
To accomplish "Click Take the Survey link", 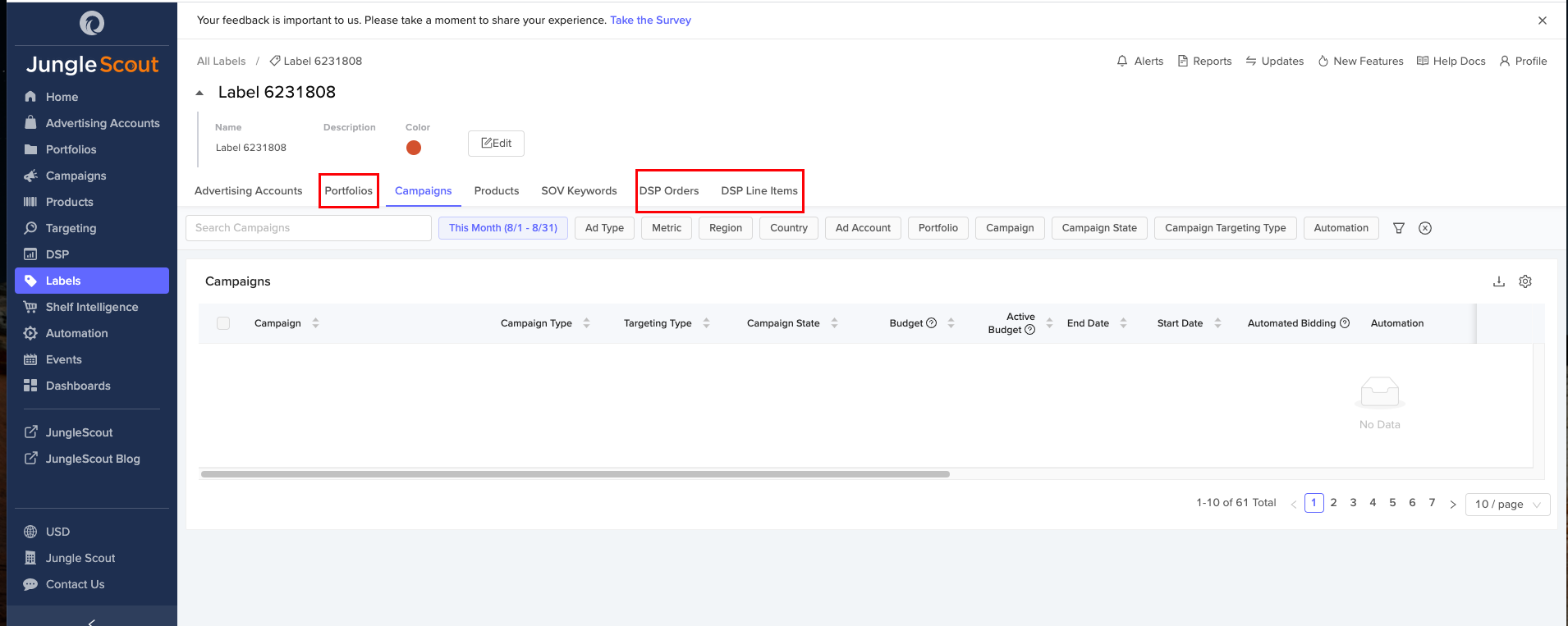I will coord(650,21).
